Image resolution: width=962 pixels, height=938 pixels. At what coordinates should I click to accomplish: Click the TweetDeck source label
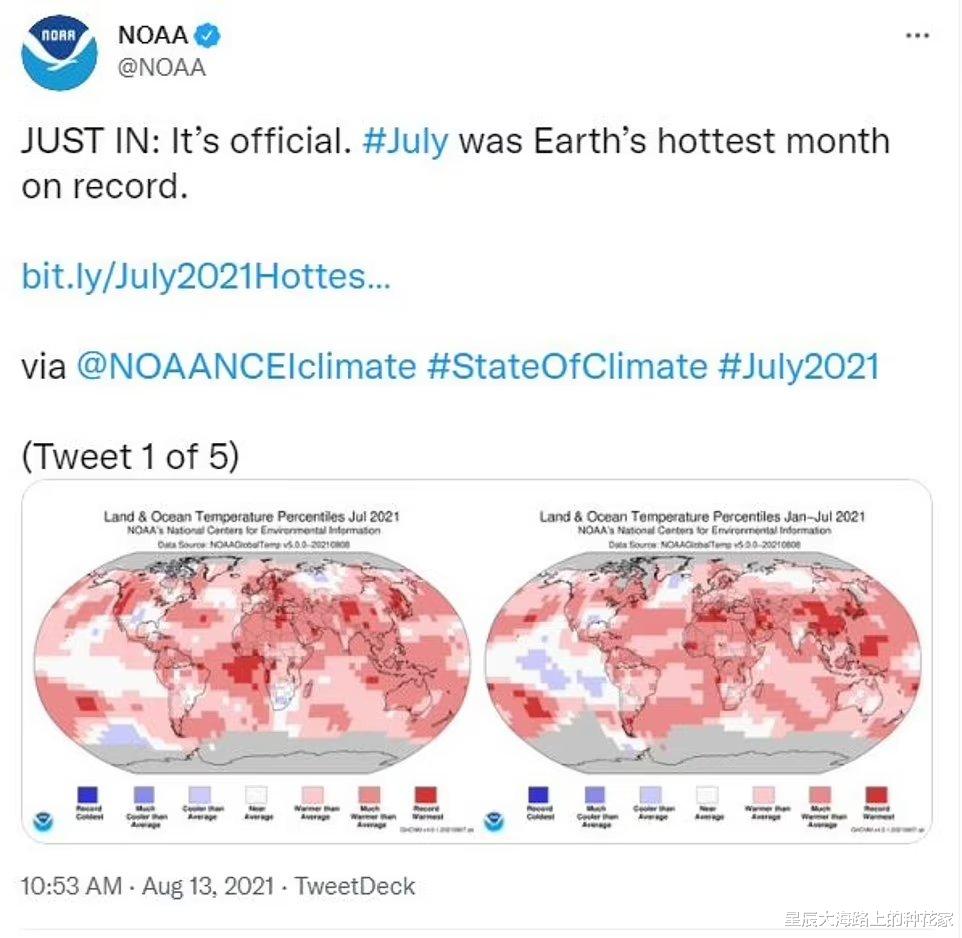pyautogui.click(x=356, y=886)
